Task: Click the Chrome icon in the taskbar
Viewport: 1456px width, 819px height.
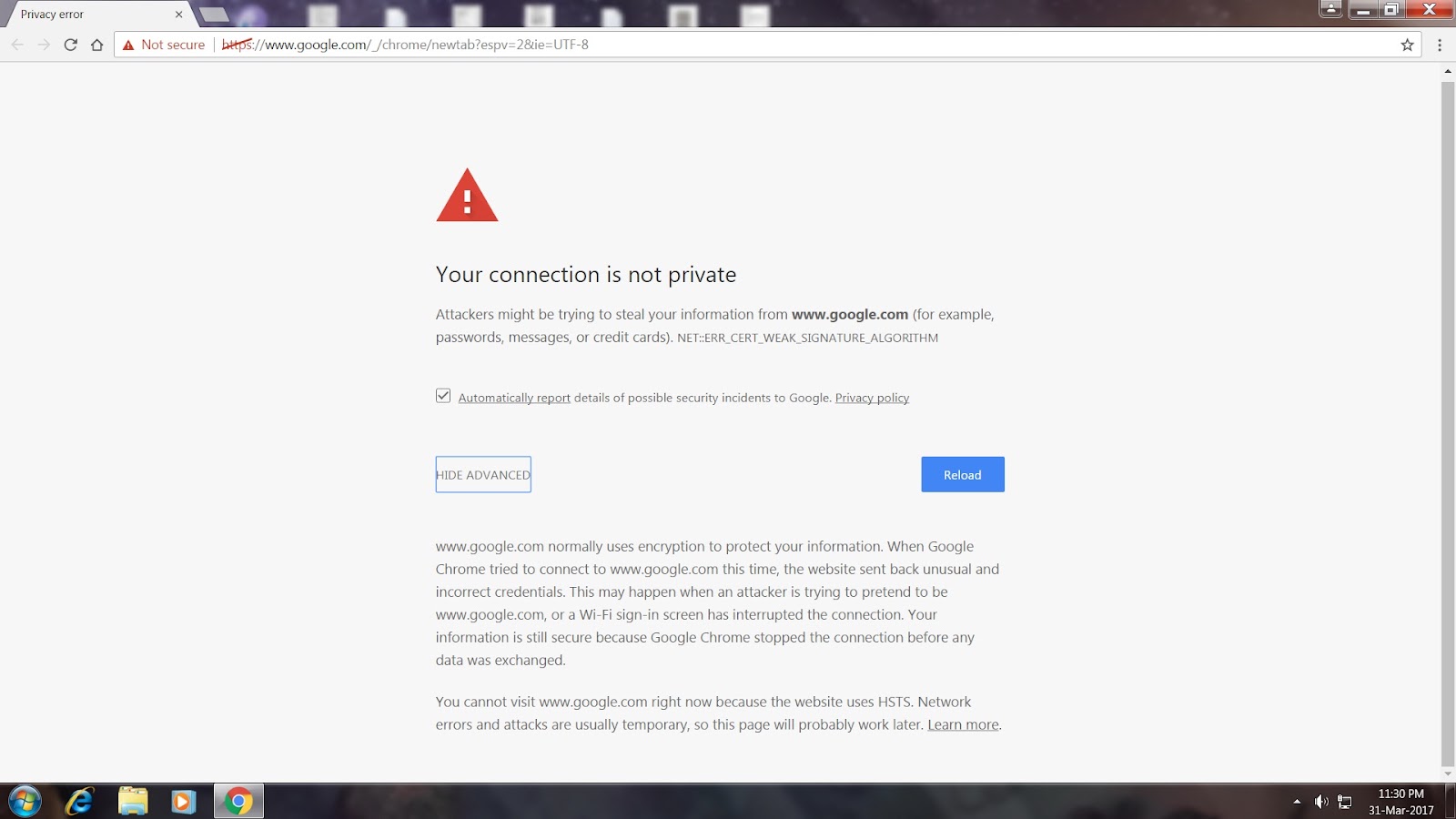Action: tap(238, 802)
